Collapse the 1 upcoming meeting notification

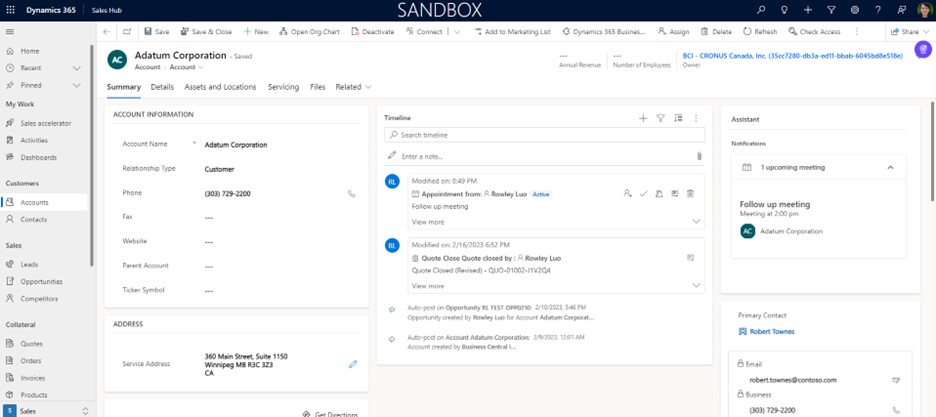click(890, 168)
